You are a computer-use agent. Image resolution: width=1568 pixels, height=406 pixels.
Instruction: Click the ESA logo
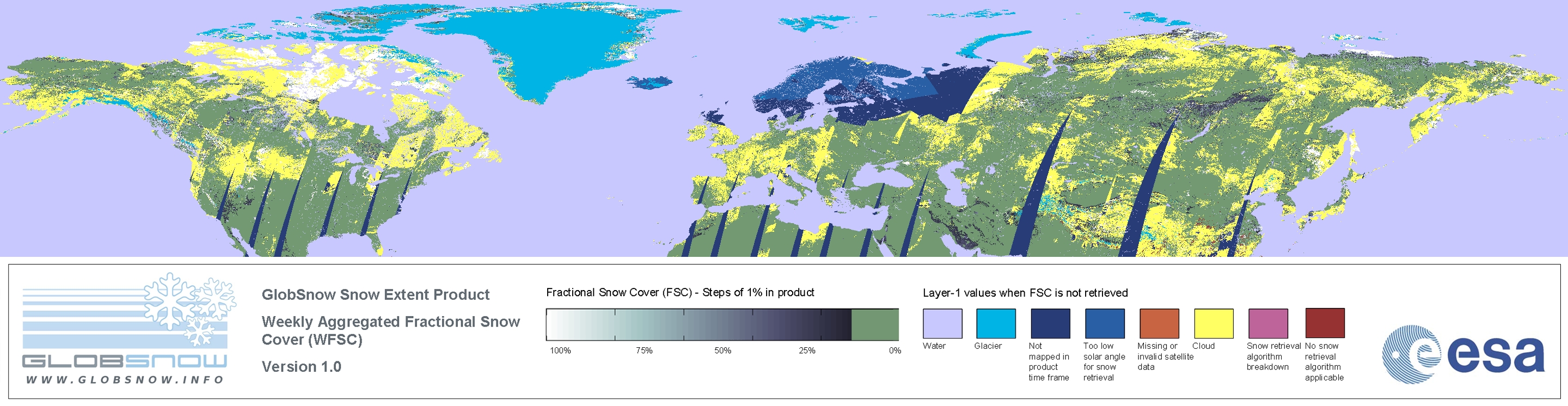pos(1463,354)
